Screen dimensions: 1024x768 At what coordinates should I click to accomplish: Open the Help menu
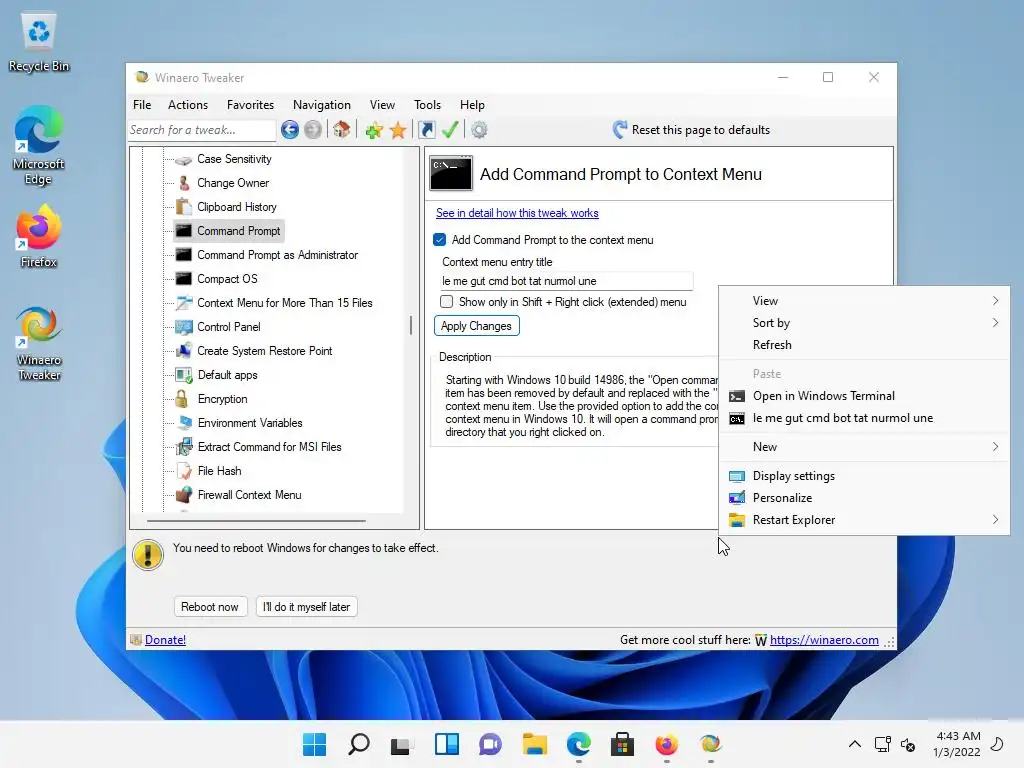(472, 104)
